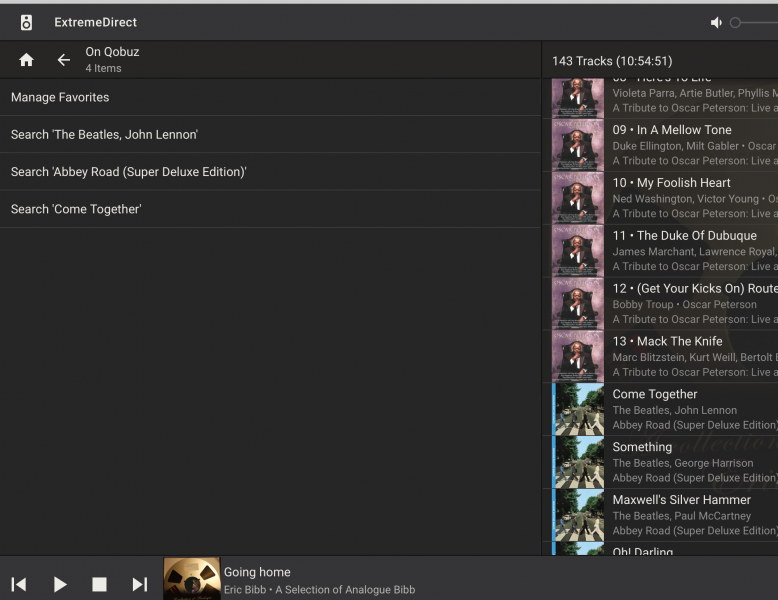778x600 pixels.
Task: Skip to previous track
Action: [x=19, y=584]
